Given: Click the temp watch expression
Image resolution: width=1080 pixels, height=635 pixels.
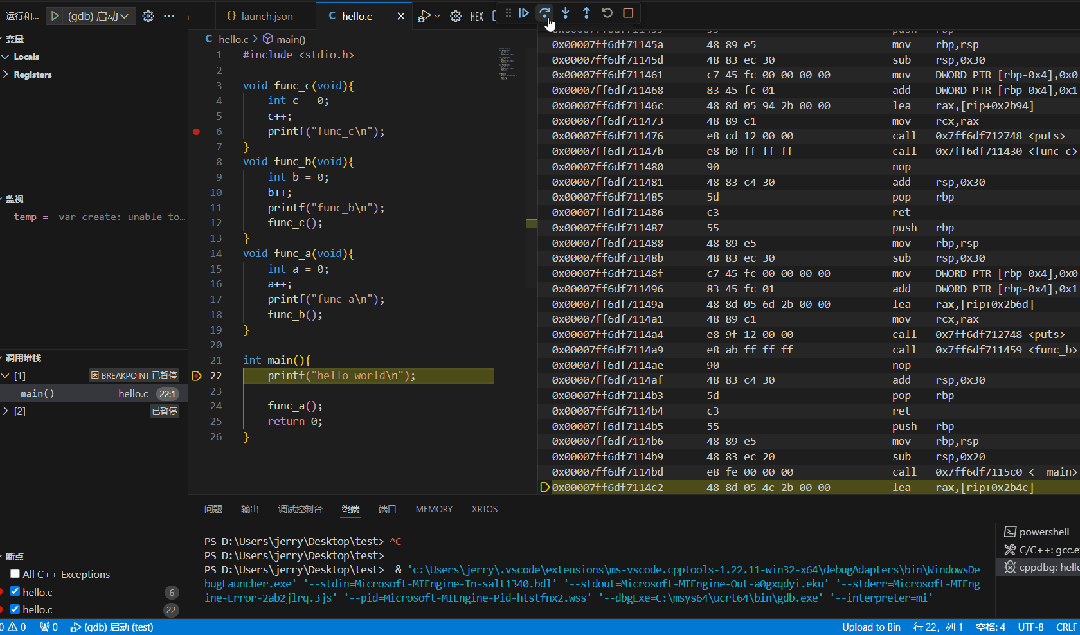Looking at the screenshot, I should [94, 216].
